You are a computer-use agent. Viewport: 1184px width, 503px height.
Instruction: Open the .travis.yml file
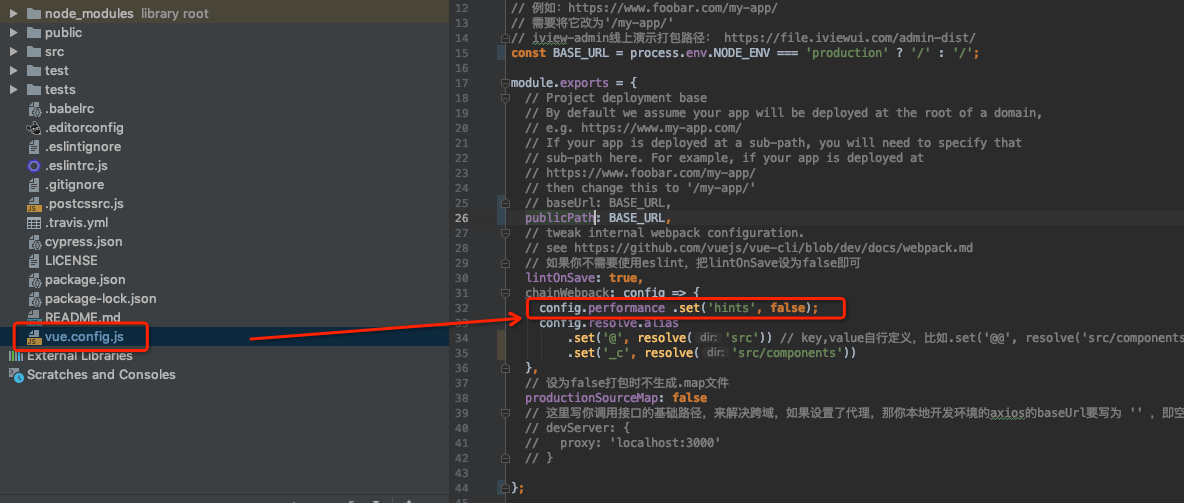pyautogui.click(x=76, y=223)
